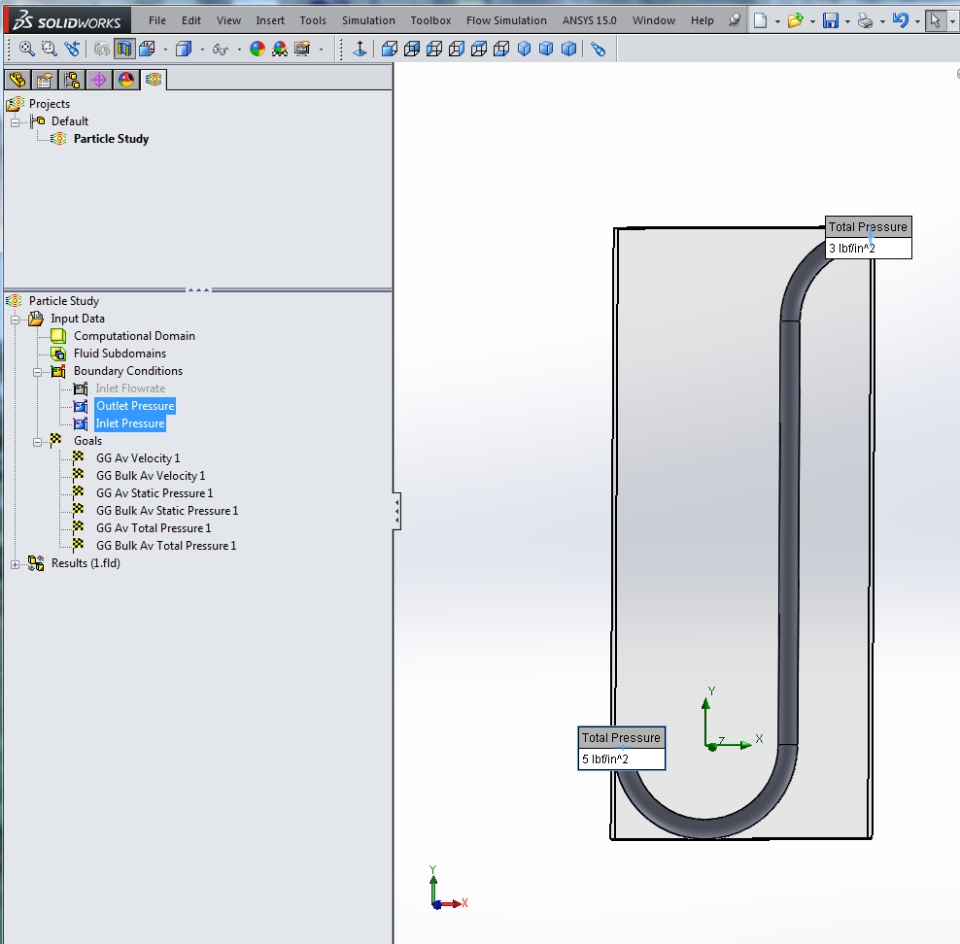Collapse the Goals node

(38, 441)
